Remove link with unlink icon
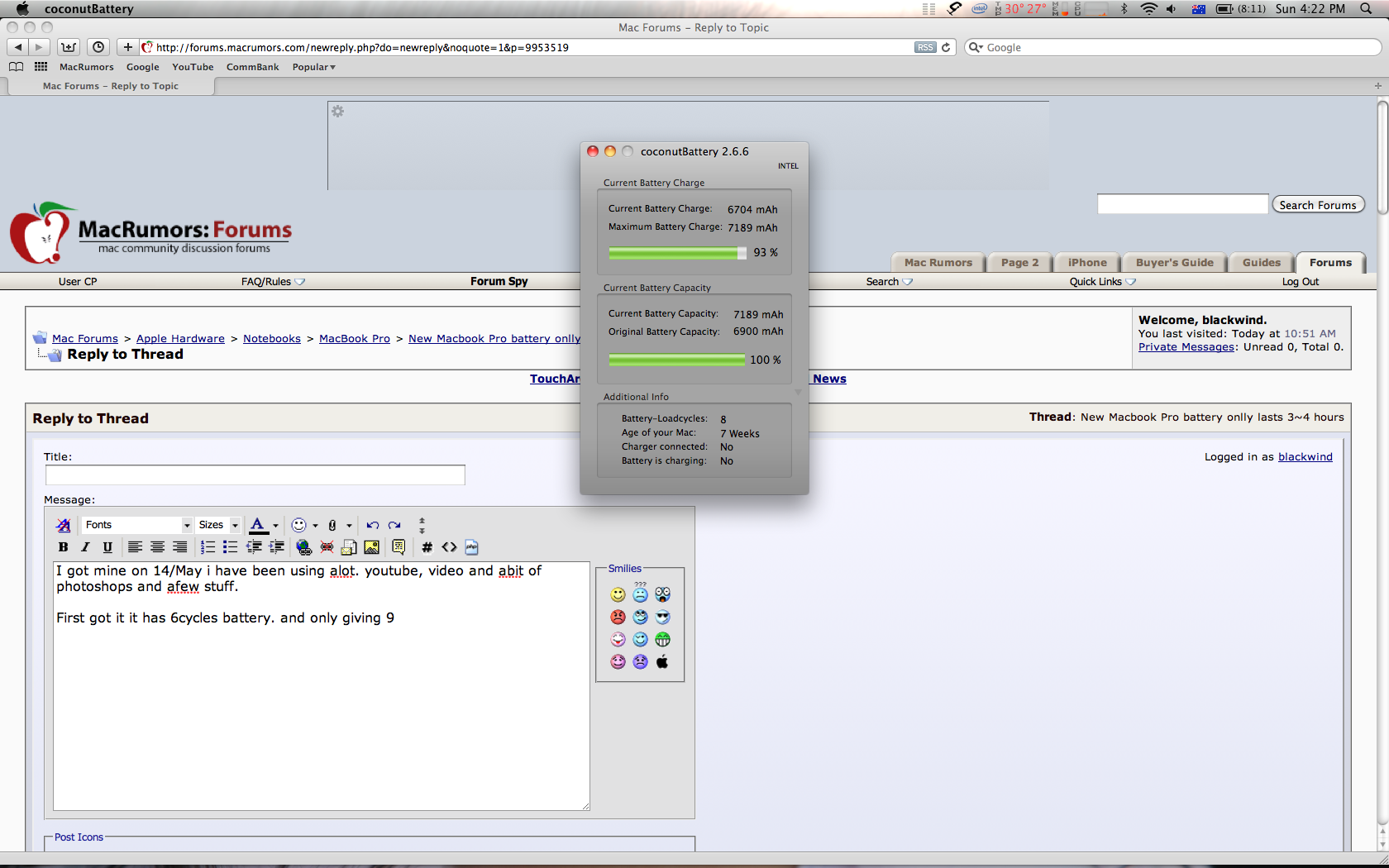This screenshot has width=1389, height=868. 327,547
